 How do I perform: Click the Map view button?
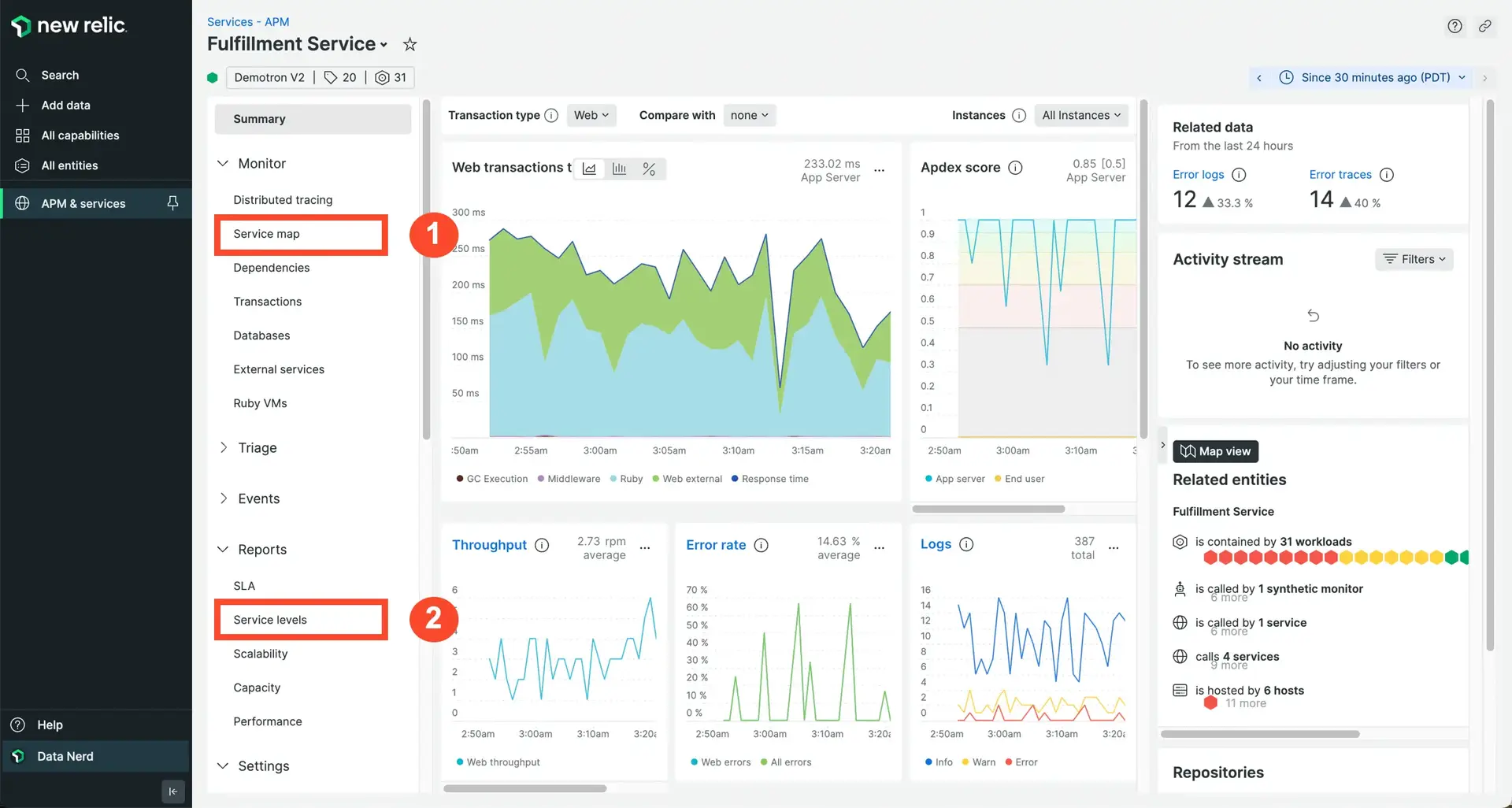(1216, 451)
